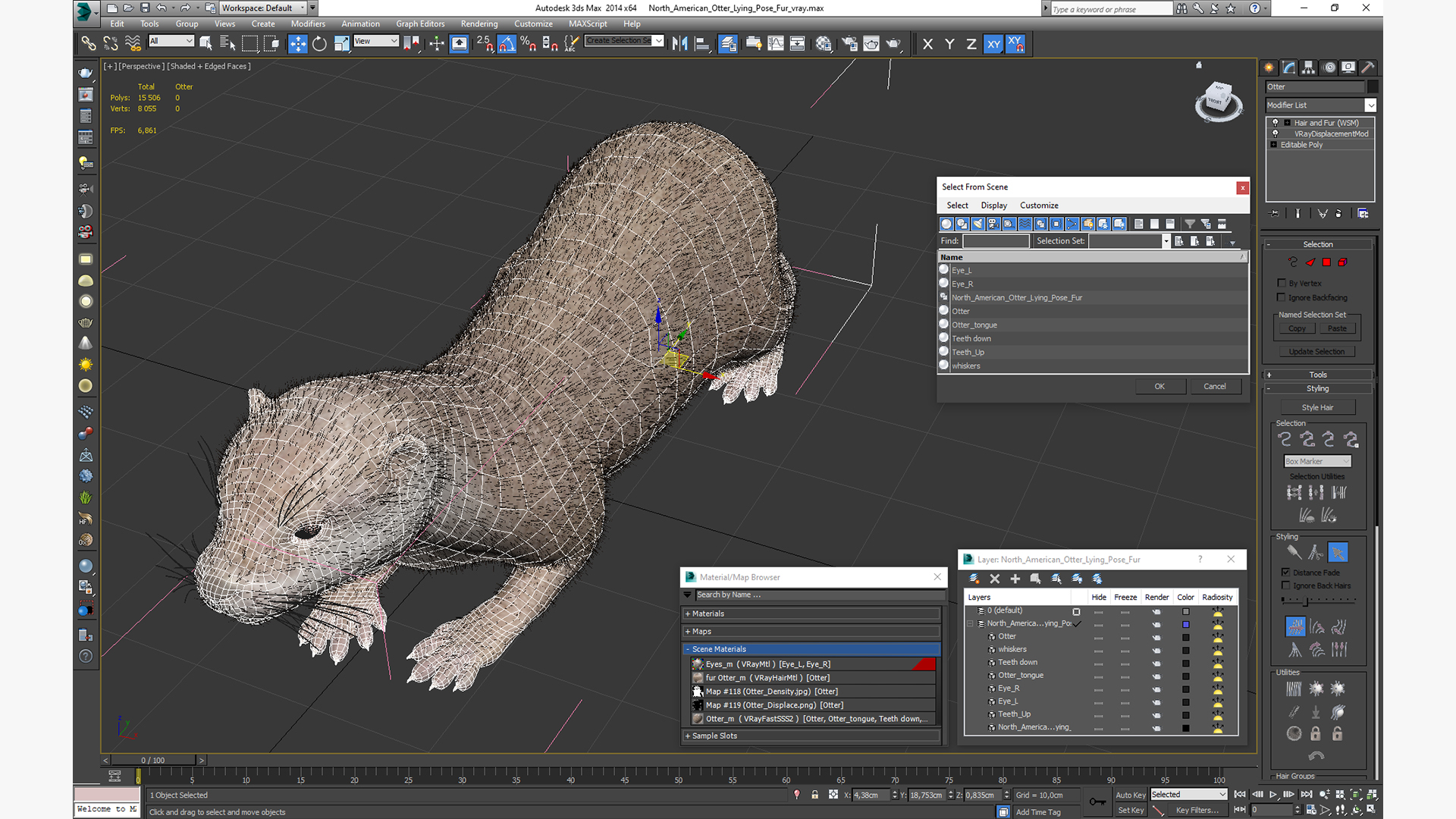This screenshot has width=1456, height=819.
Task: Toggle Render teapot for whiskers row
Action: pos(1156,650)
